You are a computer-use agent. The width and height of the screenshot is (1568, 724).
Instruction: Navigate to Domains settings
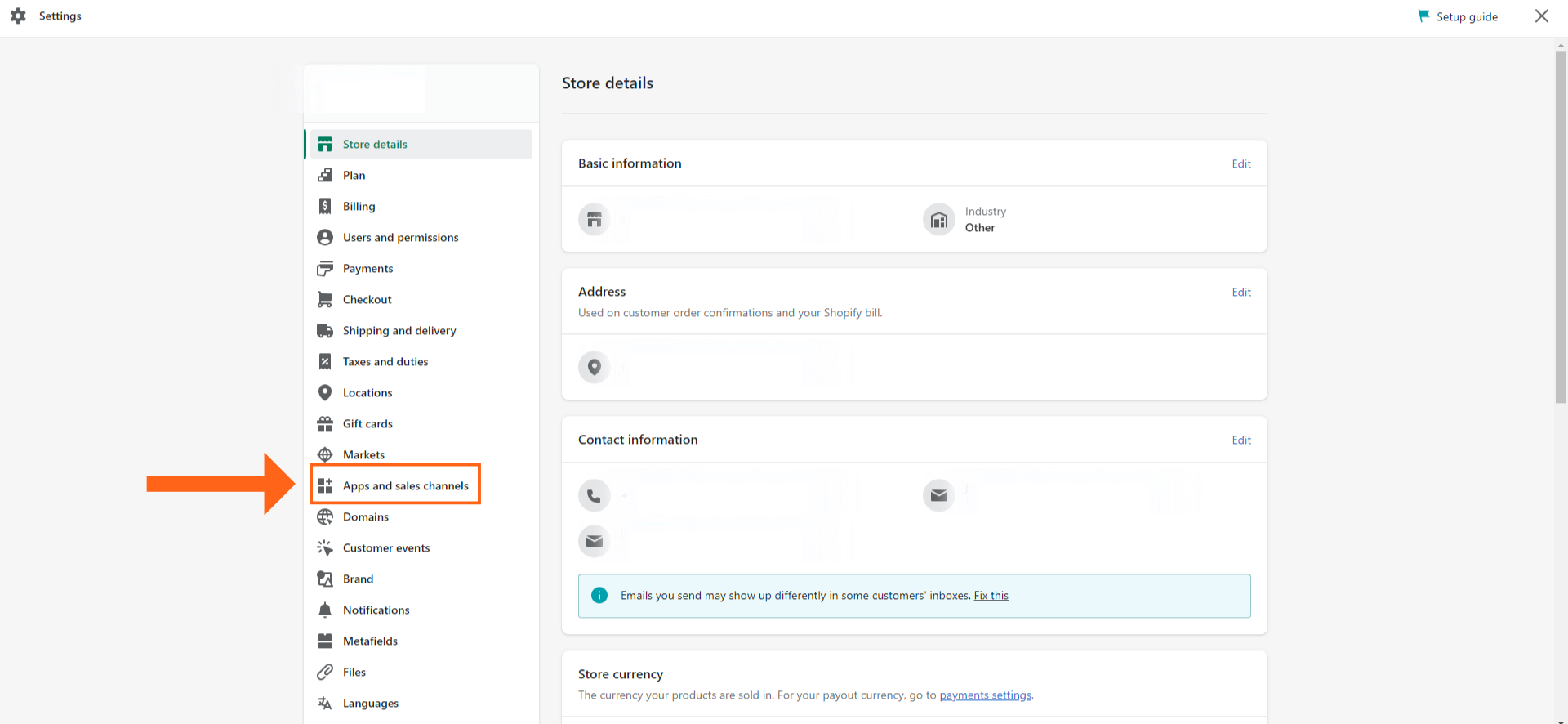click(365, 516)
